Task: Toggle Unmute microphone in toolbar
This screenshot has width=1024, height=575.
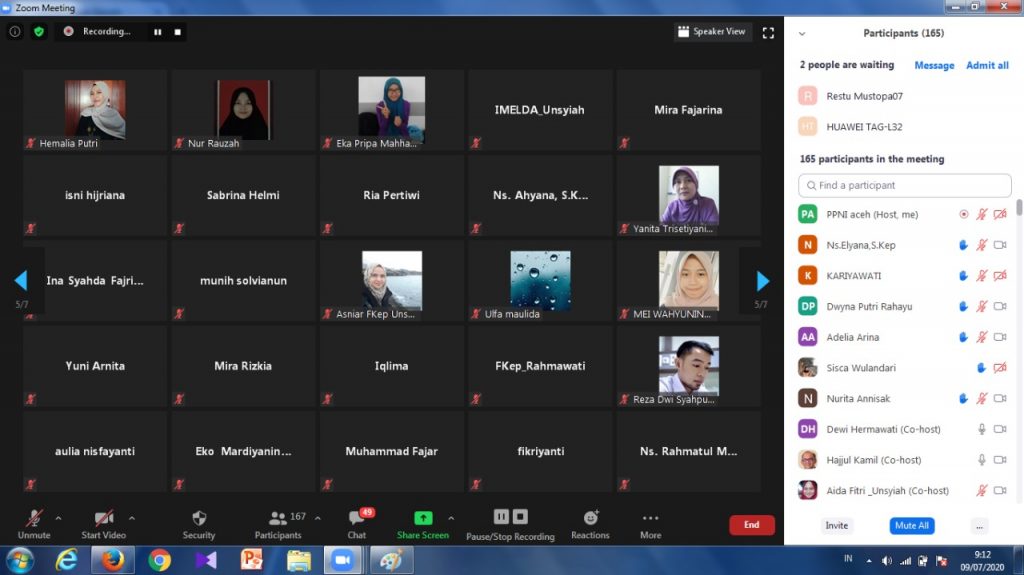Action: tap(34, 518)
